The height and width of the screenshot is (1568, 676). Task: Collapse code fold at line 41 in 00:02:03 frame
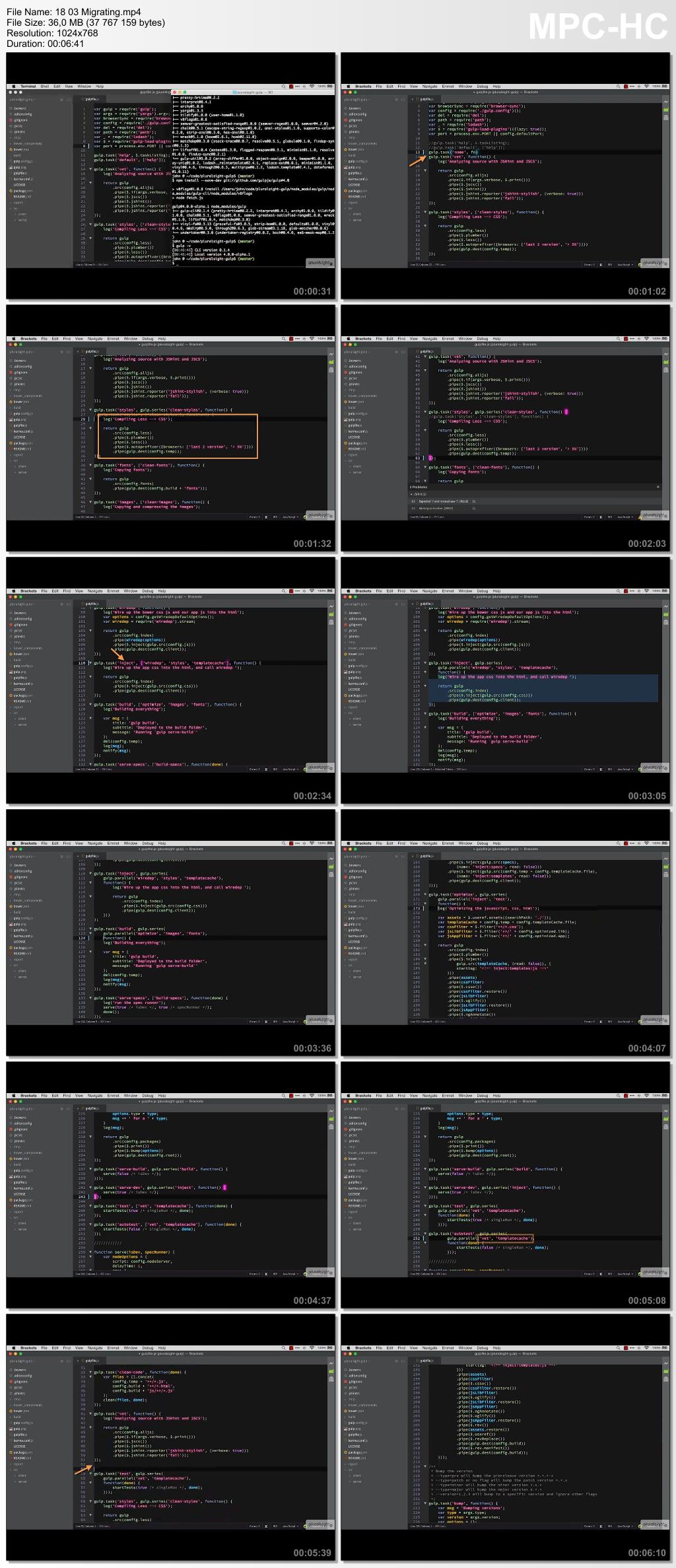[425, 357]
